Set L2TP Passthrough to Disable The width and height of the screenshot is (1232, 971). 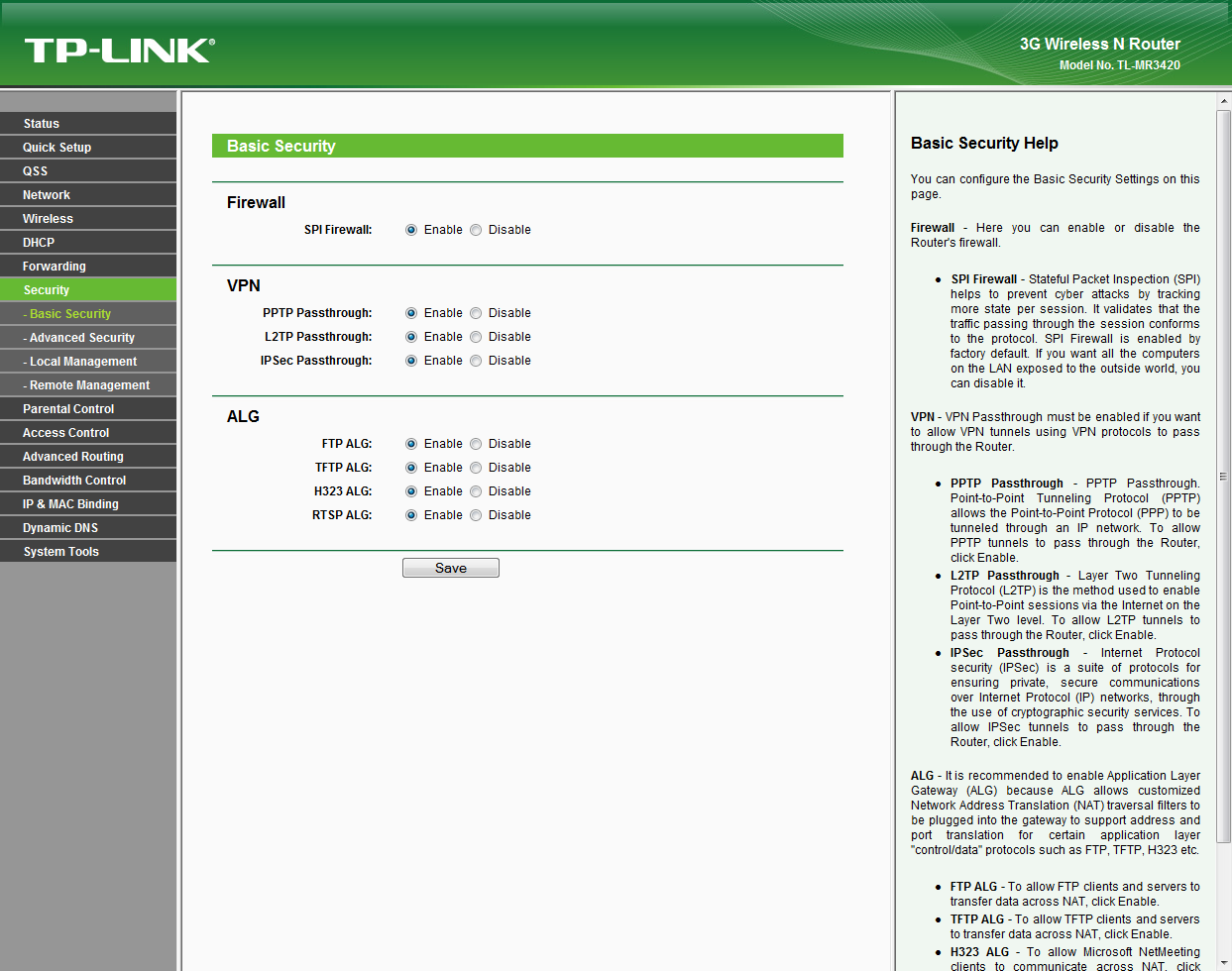(476, 337)
